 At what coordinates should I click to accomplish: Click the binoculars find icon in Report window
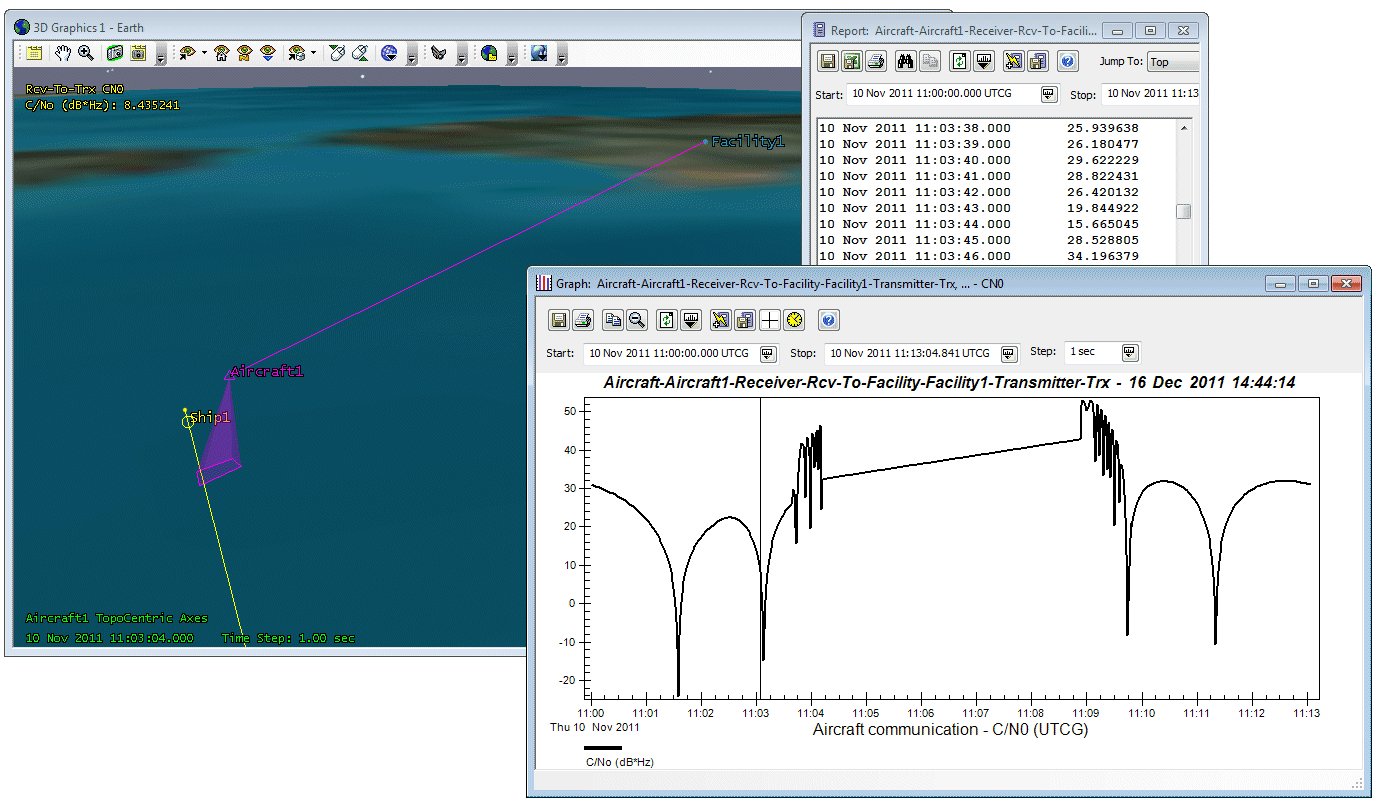tap(905, 62)
